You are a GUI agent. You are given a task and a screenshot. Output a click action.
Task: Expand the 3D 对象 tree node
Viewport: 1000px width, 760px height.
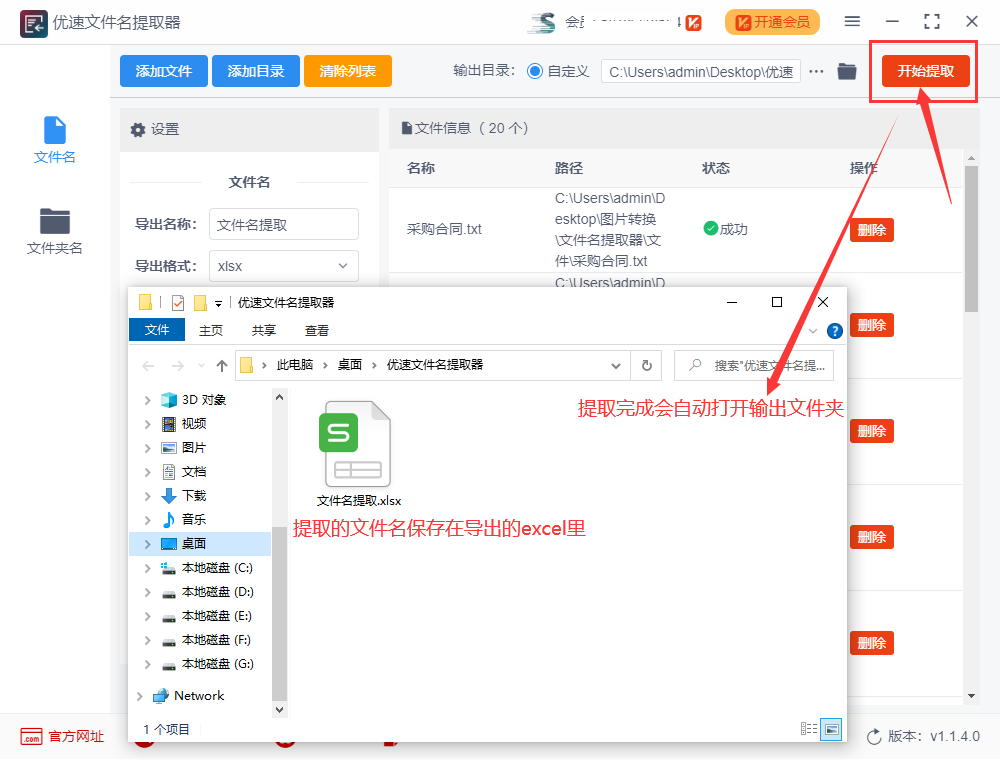pos(147,400)
